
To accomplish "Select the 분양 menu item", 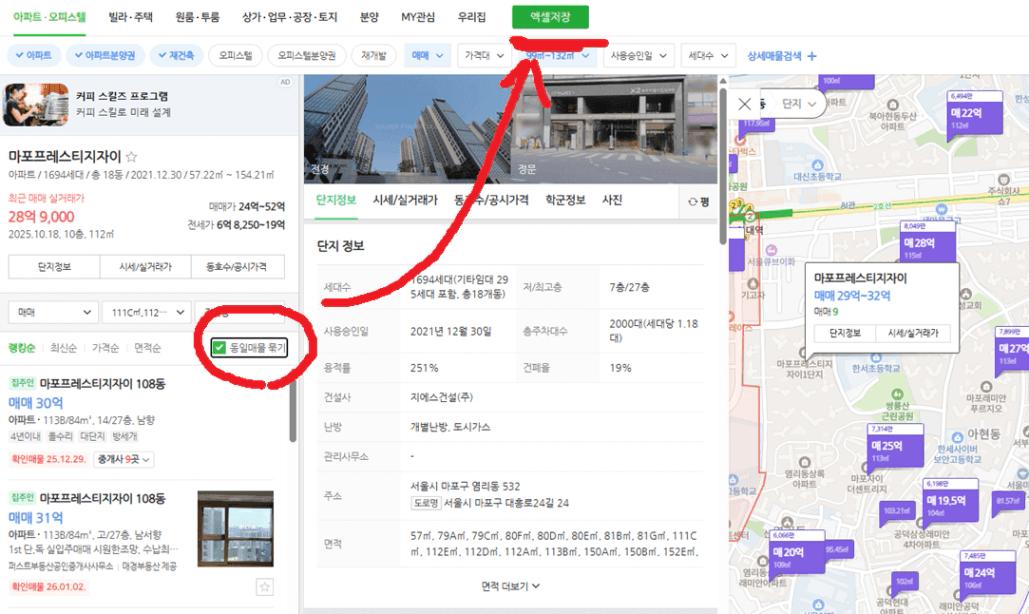I will pyautogui.click(x=369, y=17).
